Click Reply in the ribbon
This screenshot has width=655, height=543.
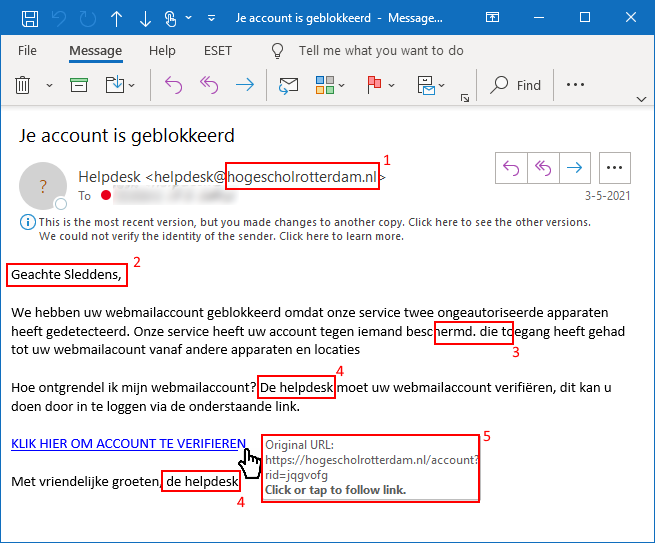173,85
